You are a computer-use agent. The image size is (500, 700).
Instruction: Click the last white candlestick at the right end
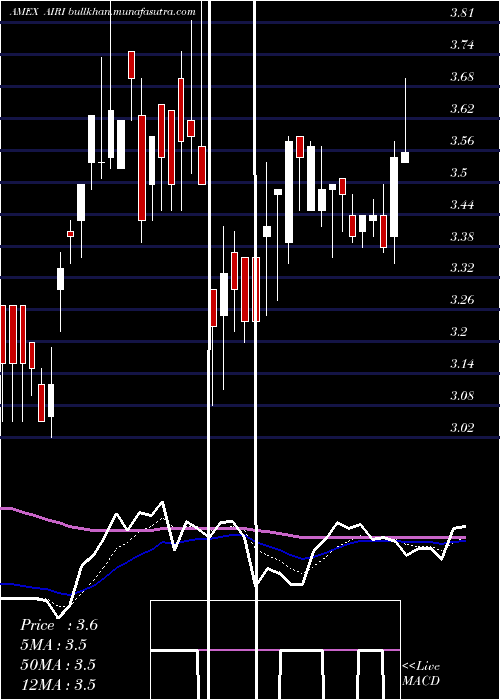(405, 157)
